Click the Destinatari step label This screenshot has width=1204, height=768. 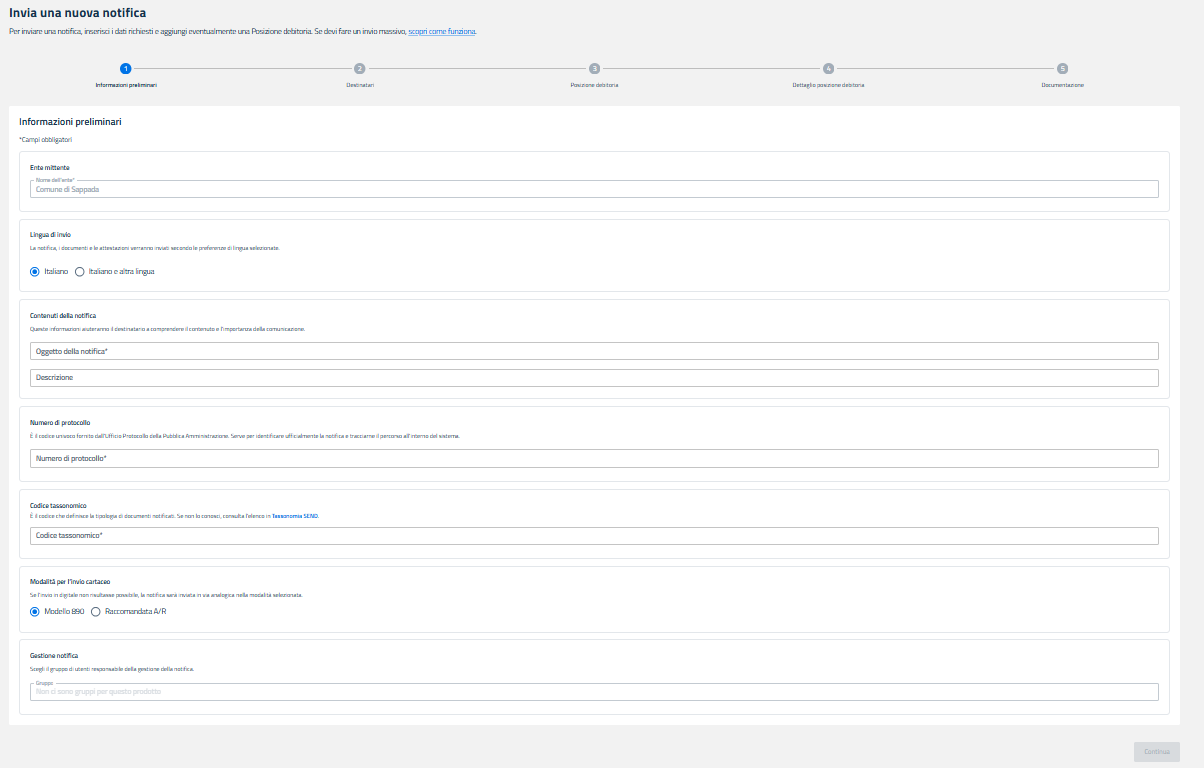tap(359, 85)
